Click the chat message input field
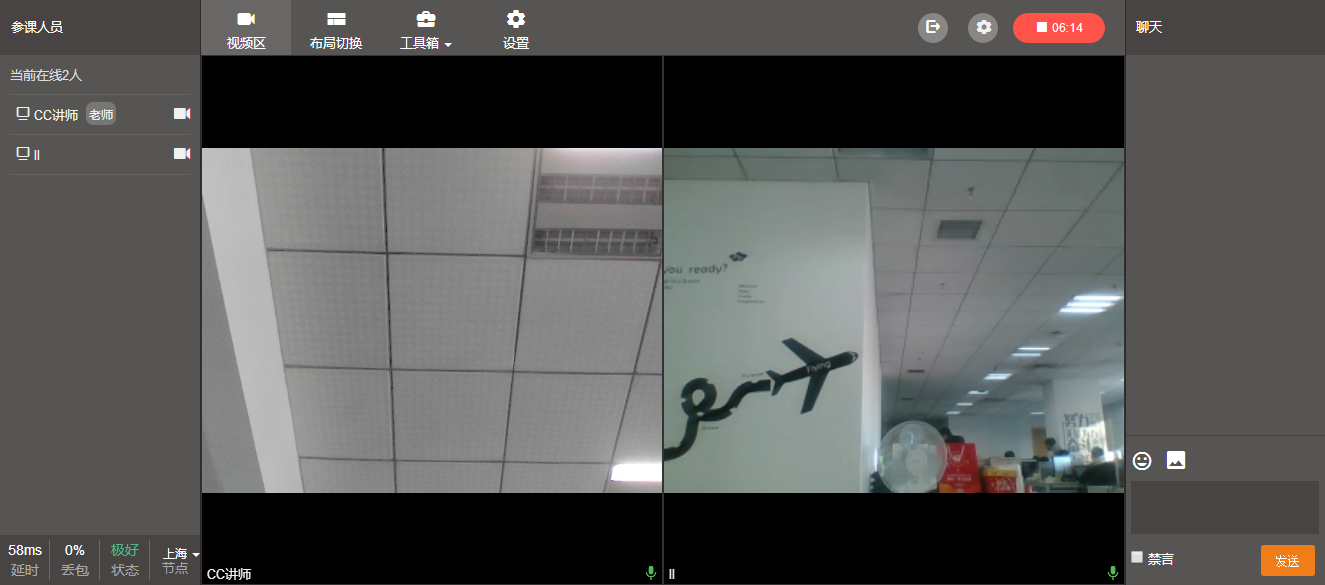The height and width of the screenshot is (585, 1325). (1224, 507)
